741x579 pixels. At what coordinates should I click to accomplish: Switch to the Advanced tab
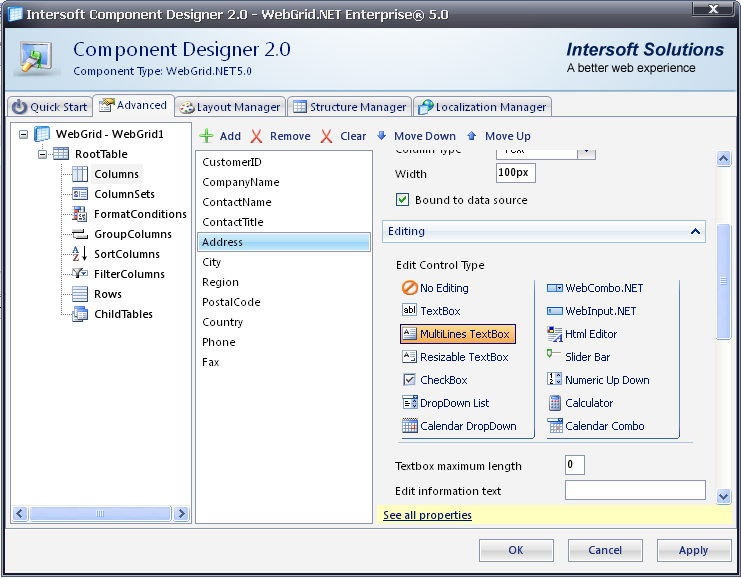[133, 105]
